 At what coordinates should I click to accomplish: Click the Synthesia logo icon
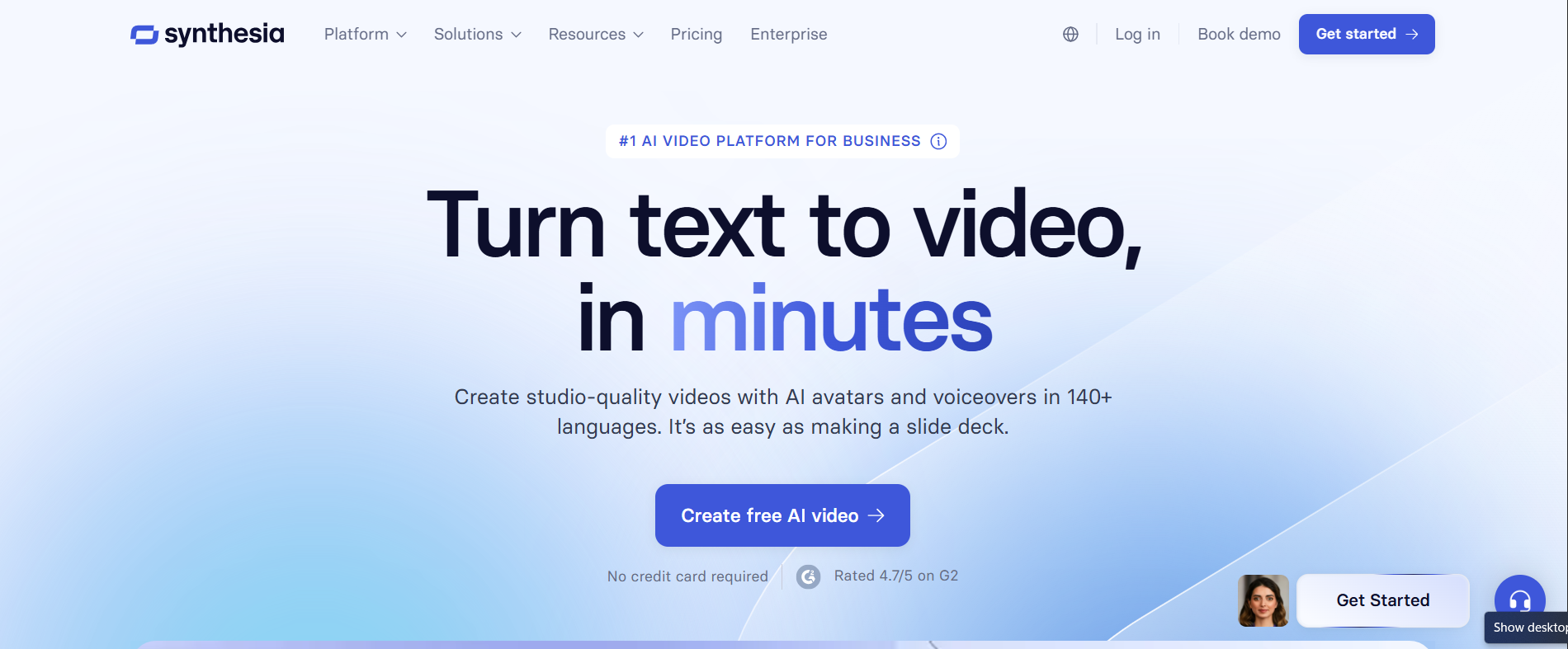tap(144, 35)
